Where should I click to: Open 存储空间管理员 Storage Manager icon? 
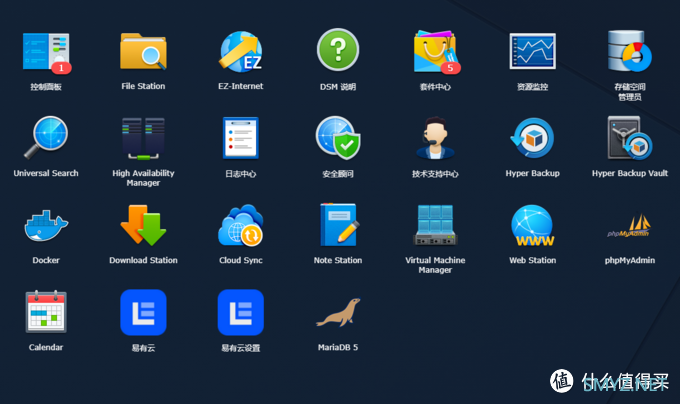click(x=630, y=51)
